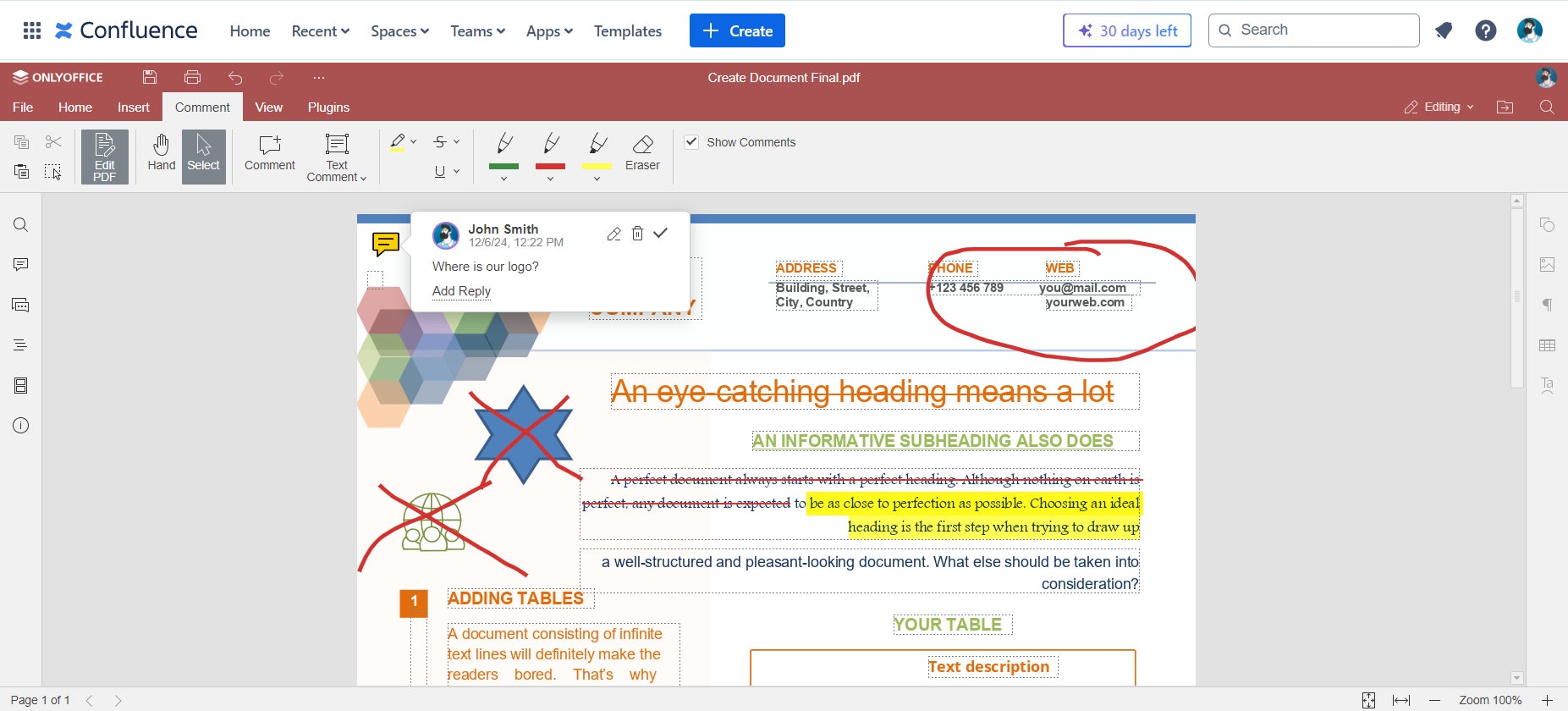Open the Confluence app switcher grid

pyautogui.click(x=32, y=30)
